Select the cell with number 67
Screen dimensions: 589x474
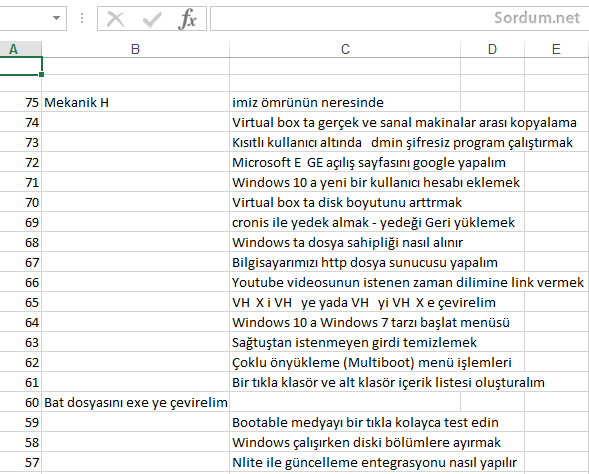(x=21, y=262)
